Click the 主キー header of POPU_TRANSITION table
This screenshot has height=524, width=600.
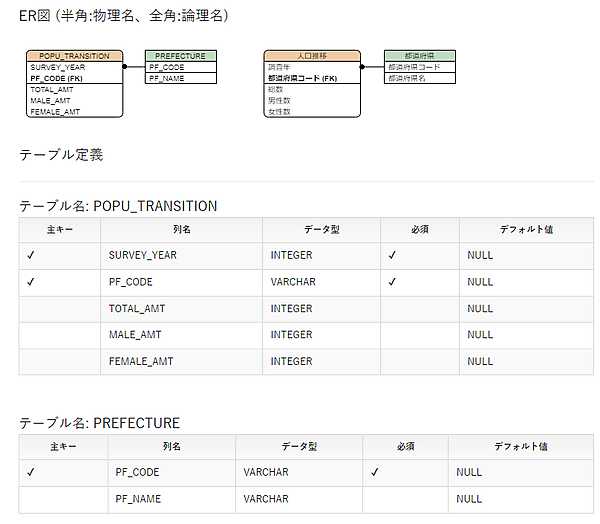point(60,229)
